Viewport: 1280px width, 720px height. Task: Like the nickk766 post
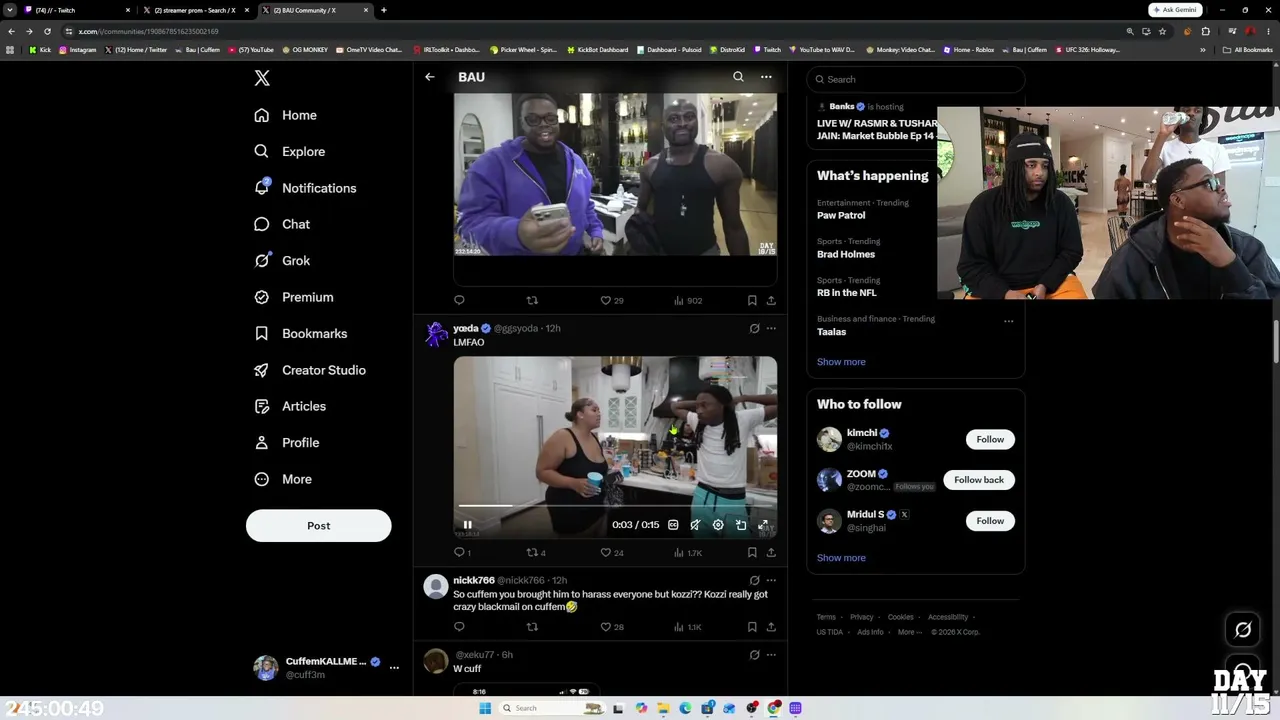[x=611, y=627]
